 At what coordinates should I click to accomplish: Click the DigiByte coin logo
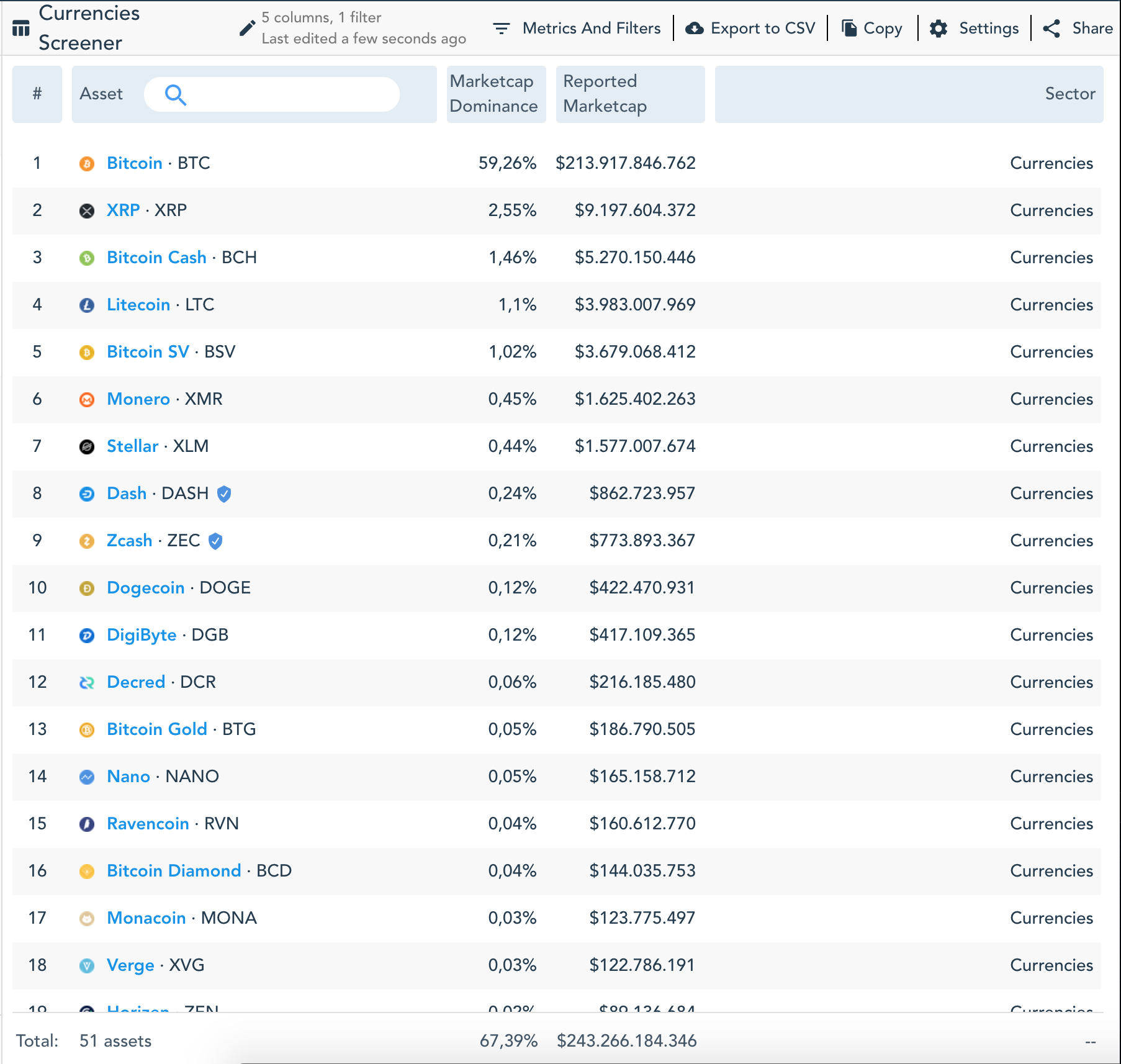point(87,635)
